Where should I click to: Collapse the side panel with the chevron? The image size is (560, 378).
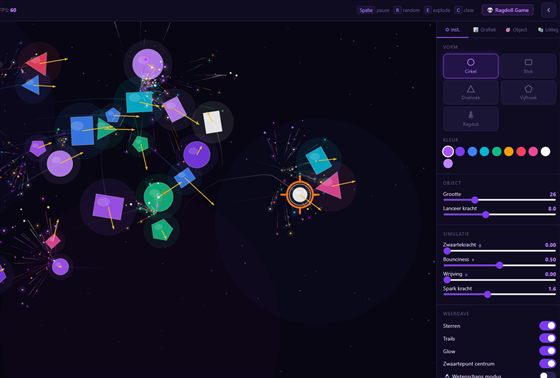(x=549, y=10)
